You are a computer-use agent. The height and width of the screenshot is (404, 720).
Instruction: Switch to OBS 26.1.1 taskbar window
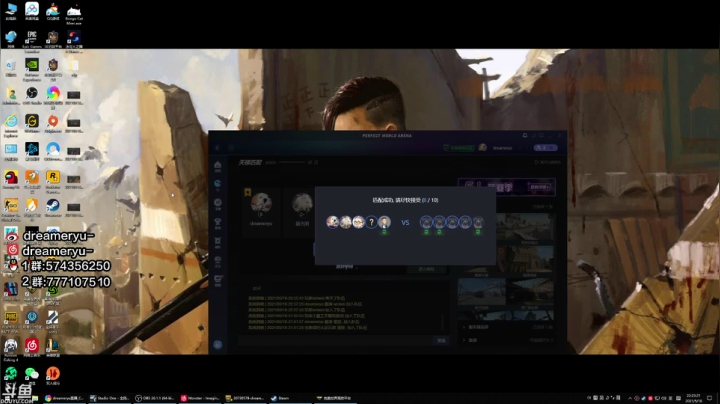155,398
